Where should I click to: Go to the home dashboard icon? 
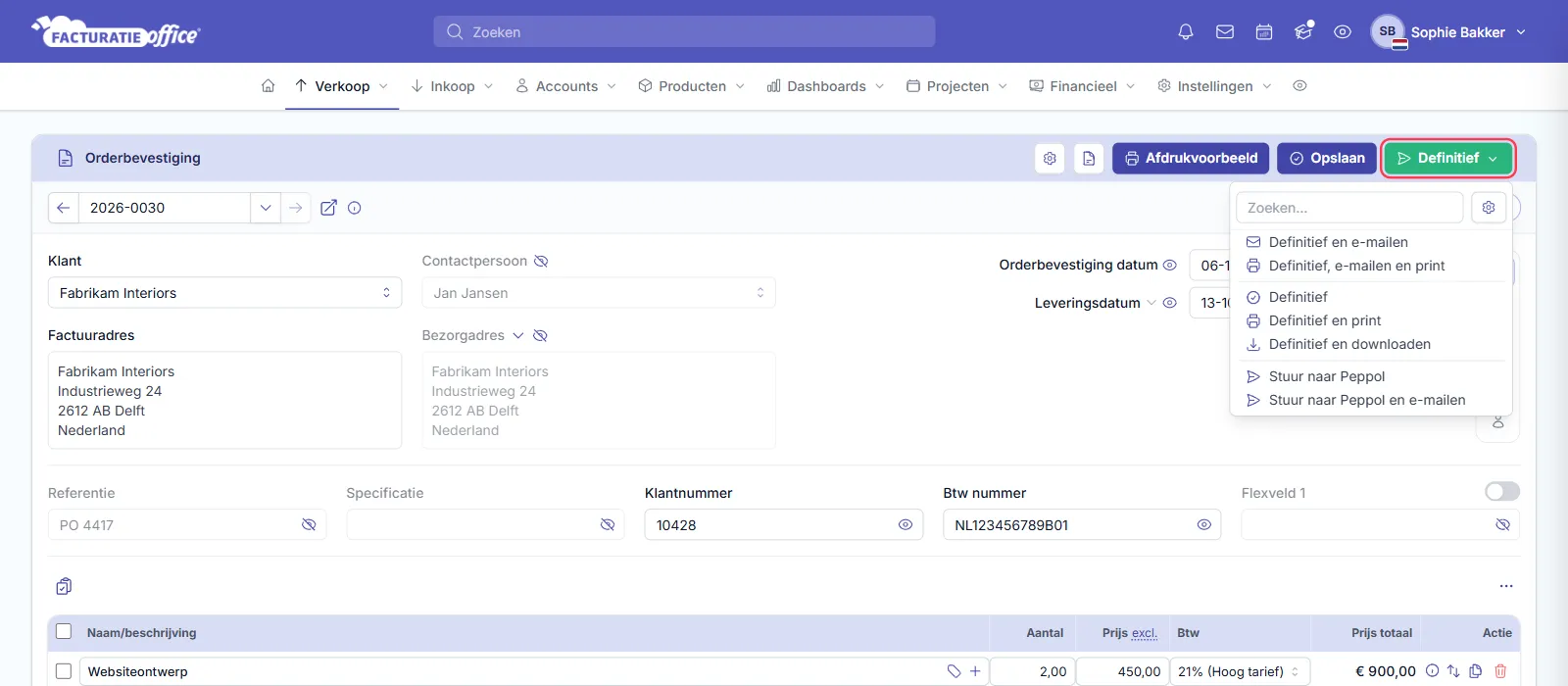(268, 86)
